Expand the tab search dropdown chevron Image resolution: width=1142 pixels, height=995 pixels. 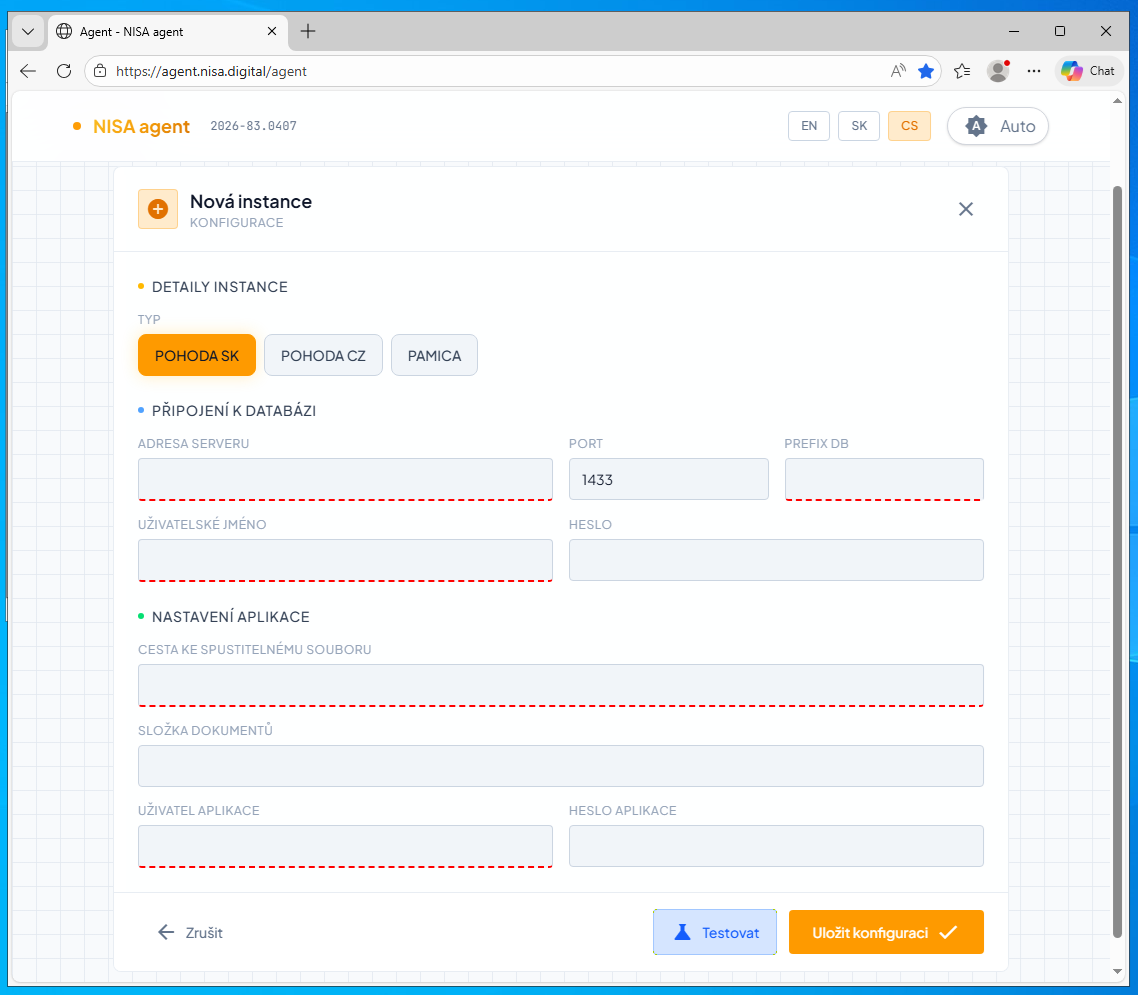click(x=28, y=31)
